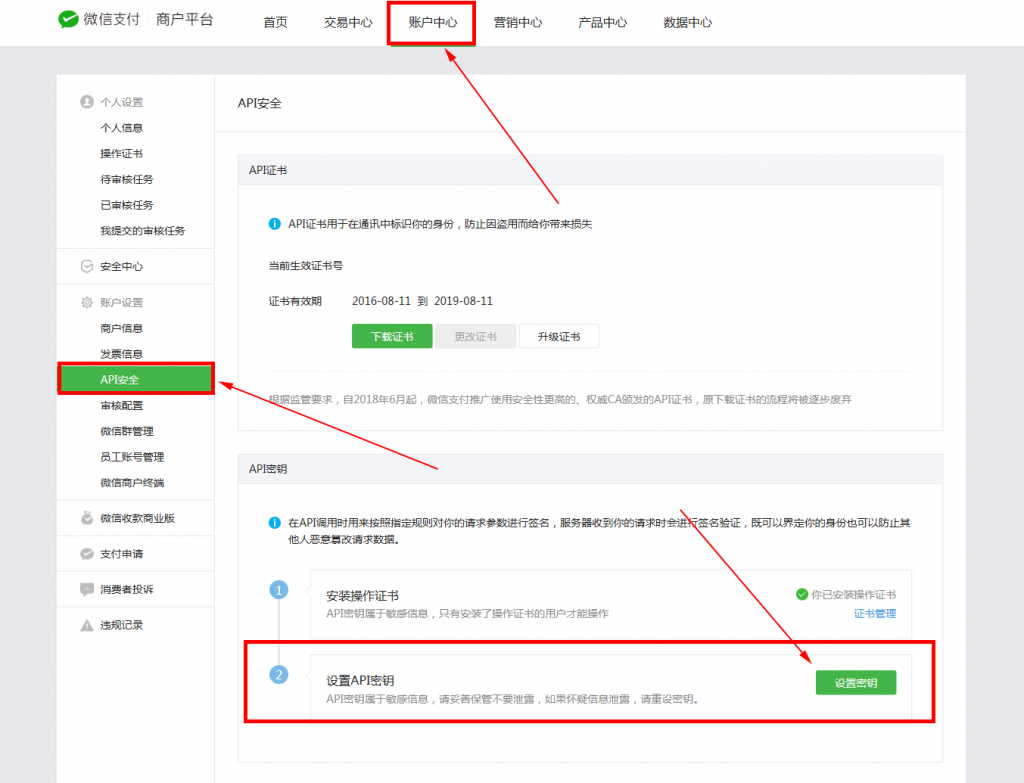Screen dimensions: 1024x783
Task: Open 已审核任务 in the sidebar
Action: (127, 205)
